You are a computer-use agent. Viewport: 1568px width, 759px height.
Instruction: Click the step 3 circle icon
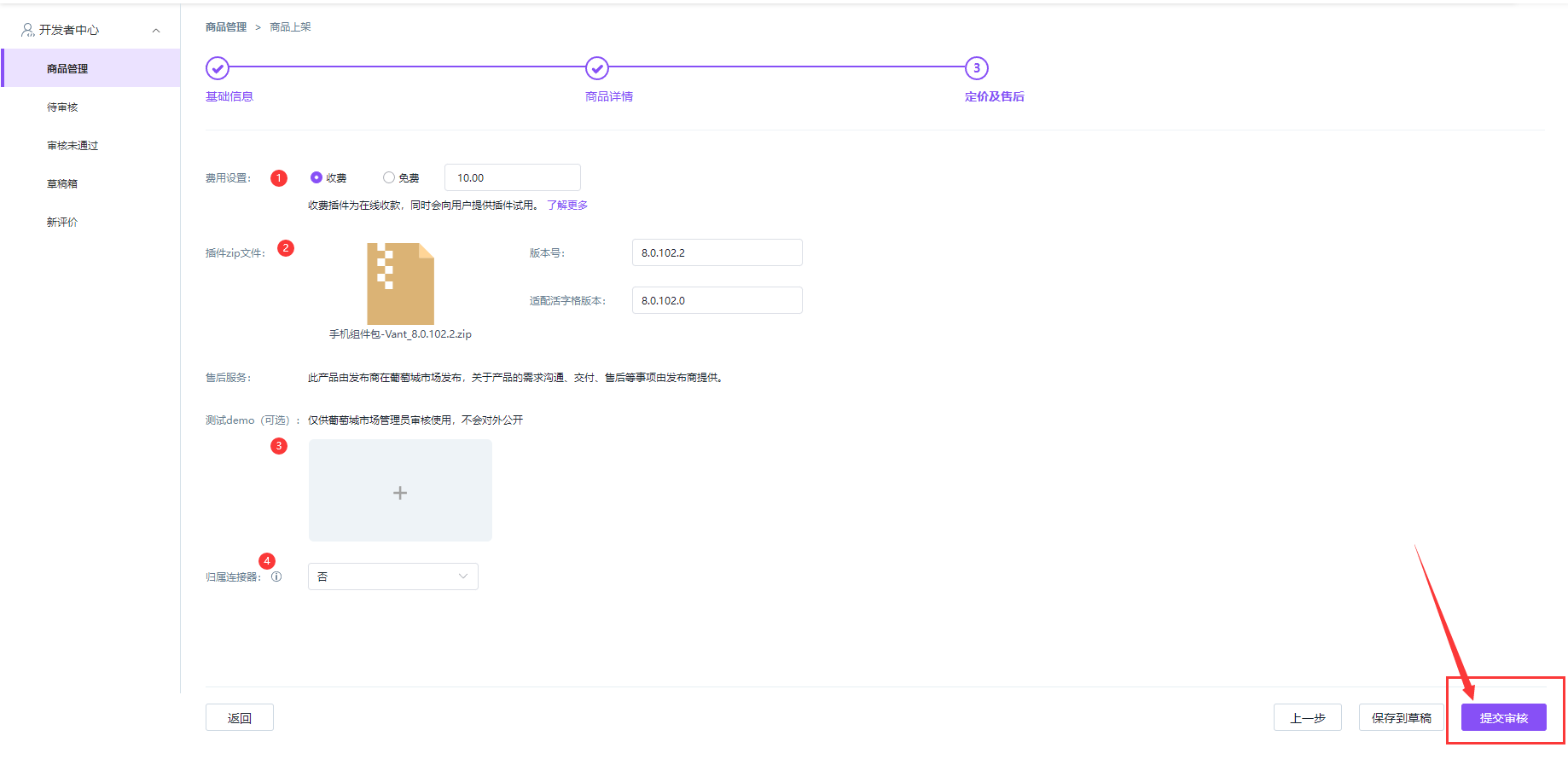tap(977, 68)
